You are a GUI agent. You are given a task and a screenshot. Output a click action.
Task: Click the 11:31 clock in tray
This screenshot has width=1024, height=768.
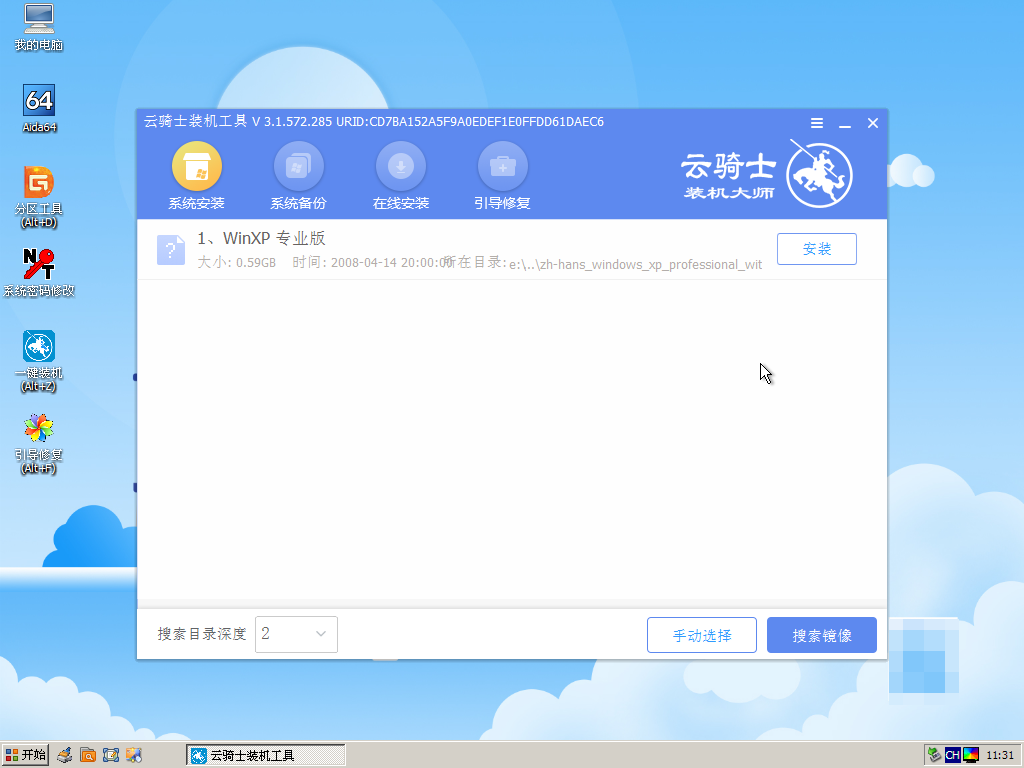click(x=1000, y=756)
